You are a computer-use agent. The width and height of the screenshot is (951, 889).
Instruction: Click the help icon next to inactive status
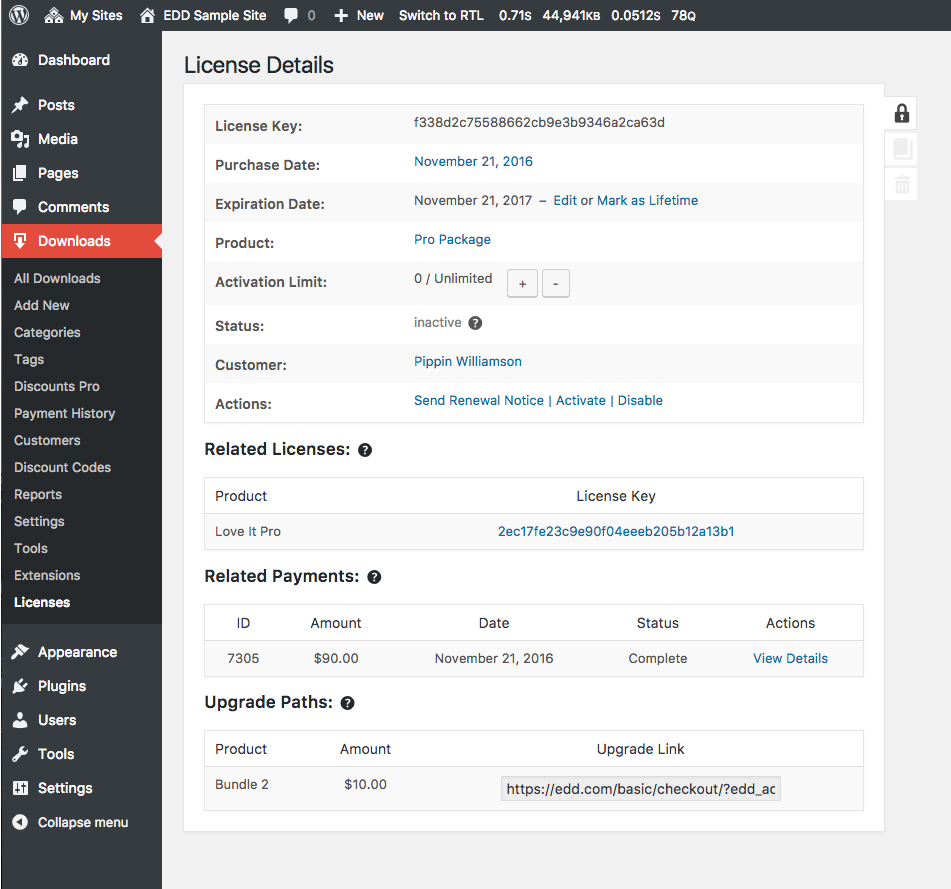(x=475, y=323)
